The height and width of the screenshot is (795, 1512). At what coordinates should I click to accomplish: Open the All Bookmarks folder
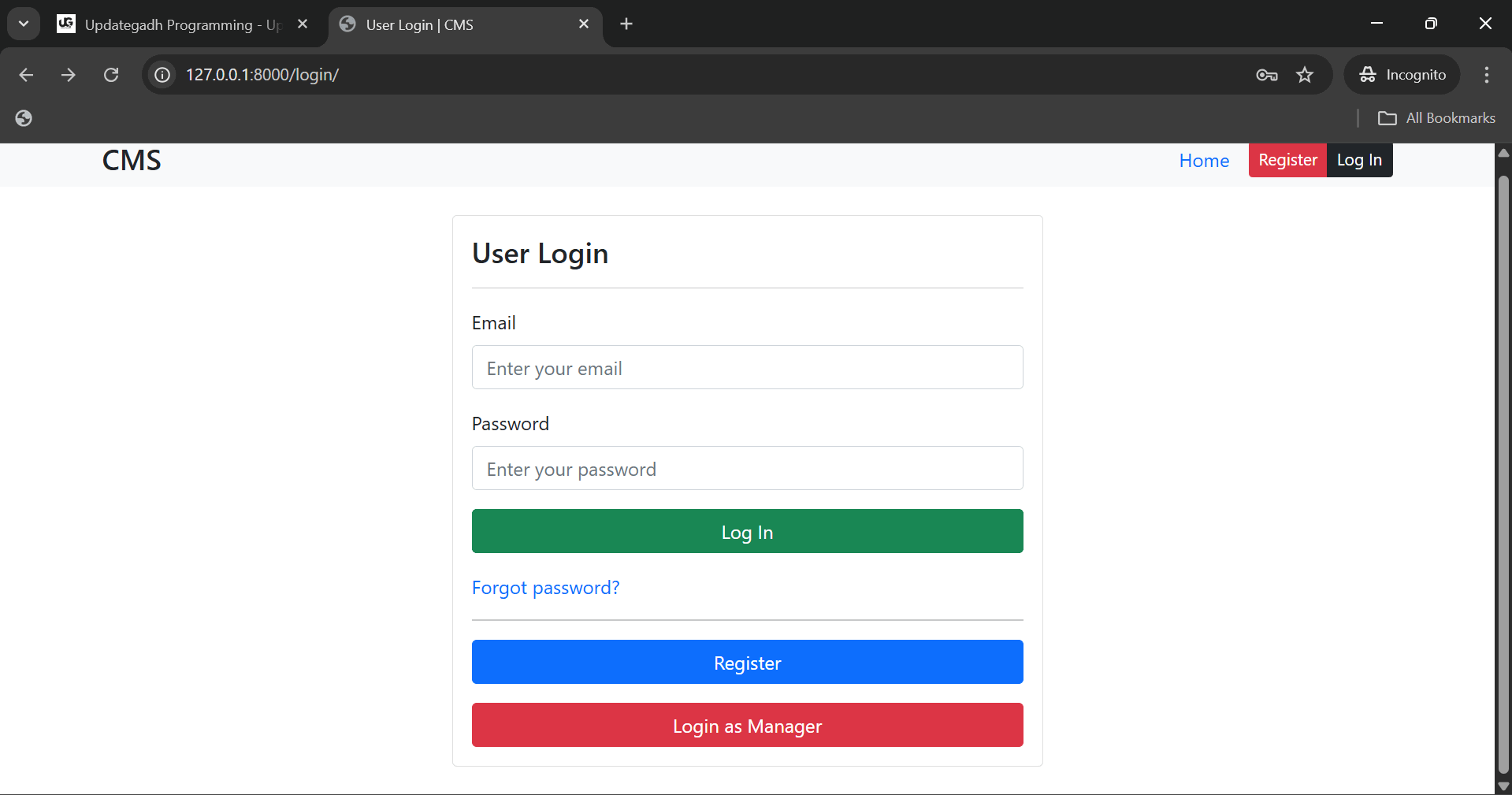click(1436, 117)
